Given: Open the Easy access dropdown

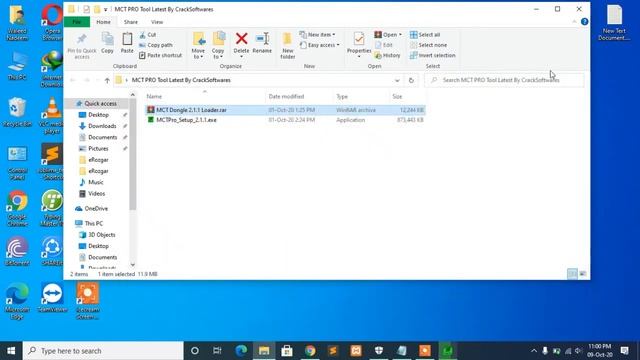Looking at the screenshot, I should (x=320, y=45).
